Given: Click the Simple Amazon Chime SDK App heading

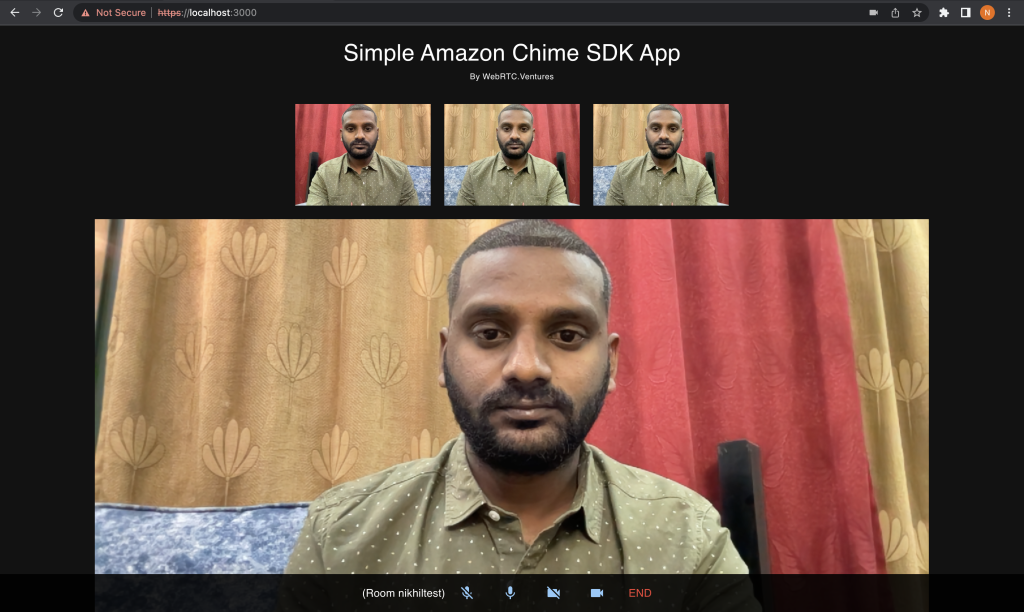Looking at the screenshot, I should coord(512,53).
